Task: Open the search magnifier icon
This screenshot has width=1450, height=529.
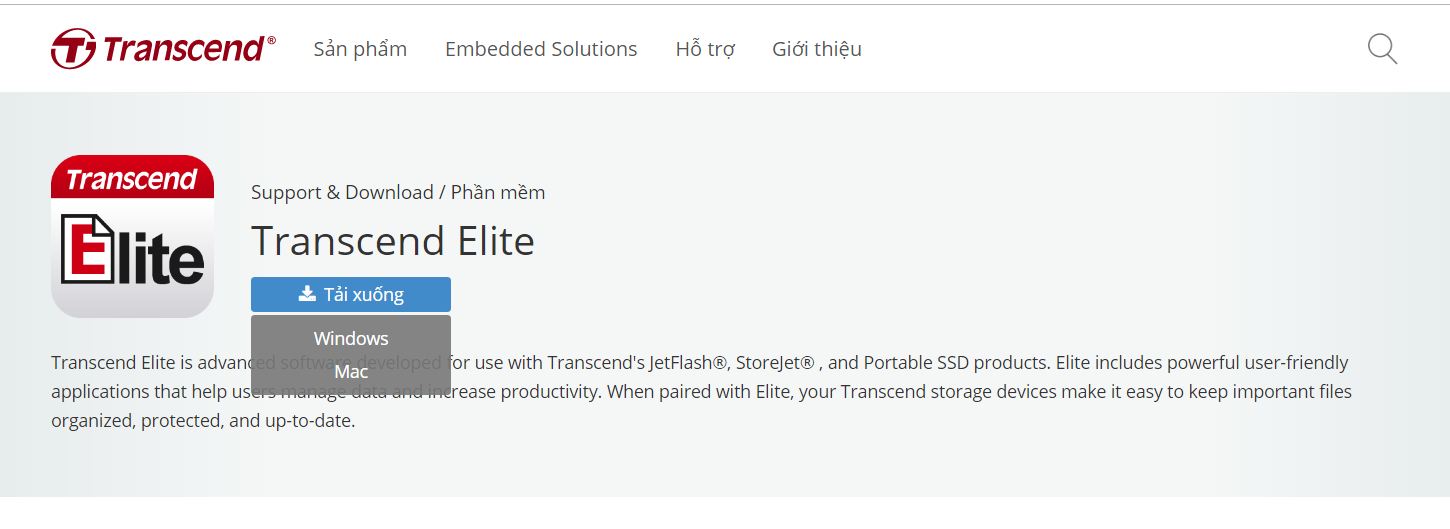Action: click(1382, 49)
